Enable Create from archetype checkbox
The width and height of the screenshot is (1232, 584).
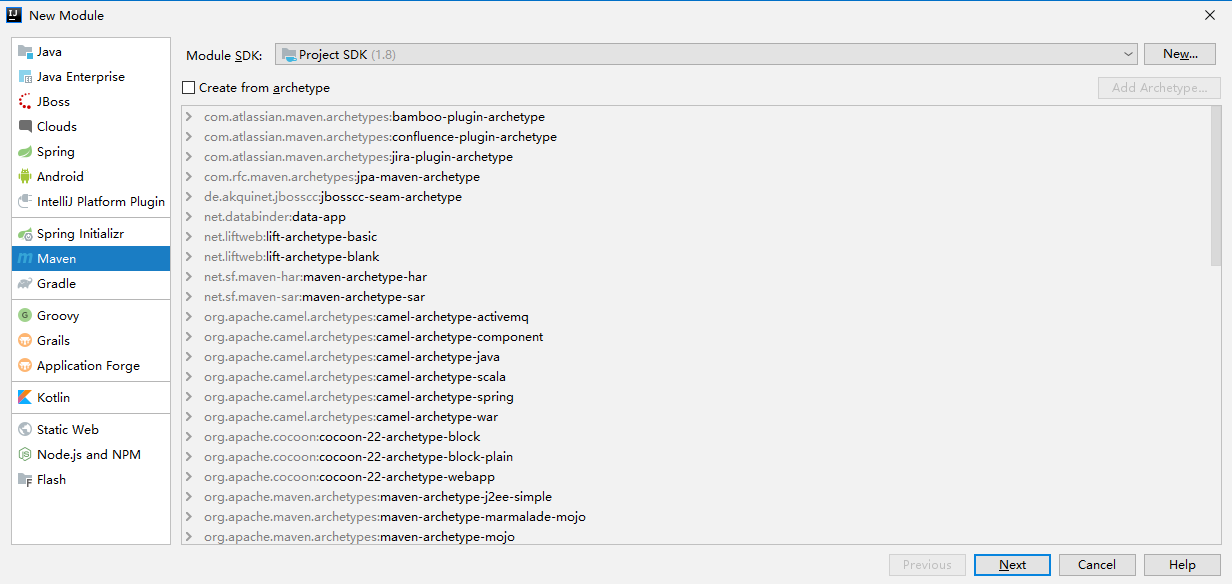pos(188,88)
